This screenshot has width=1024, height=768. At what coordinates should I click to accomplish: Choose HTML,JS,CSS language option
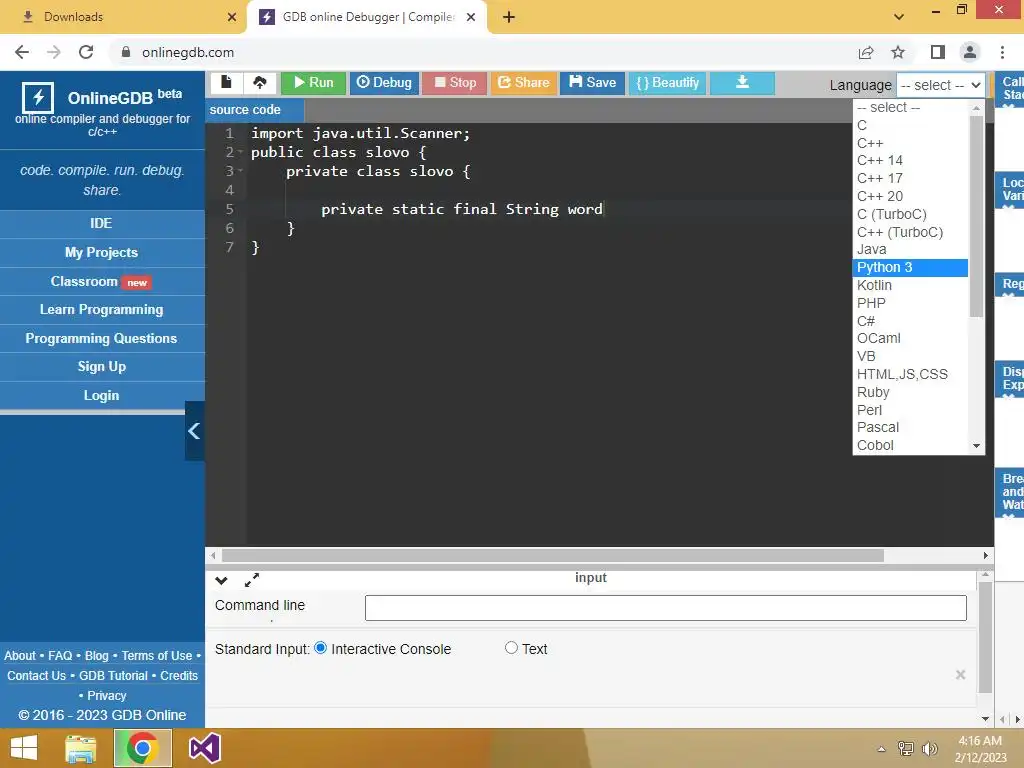tap(910, 374)
